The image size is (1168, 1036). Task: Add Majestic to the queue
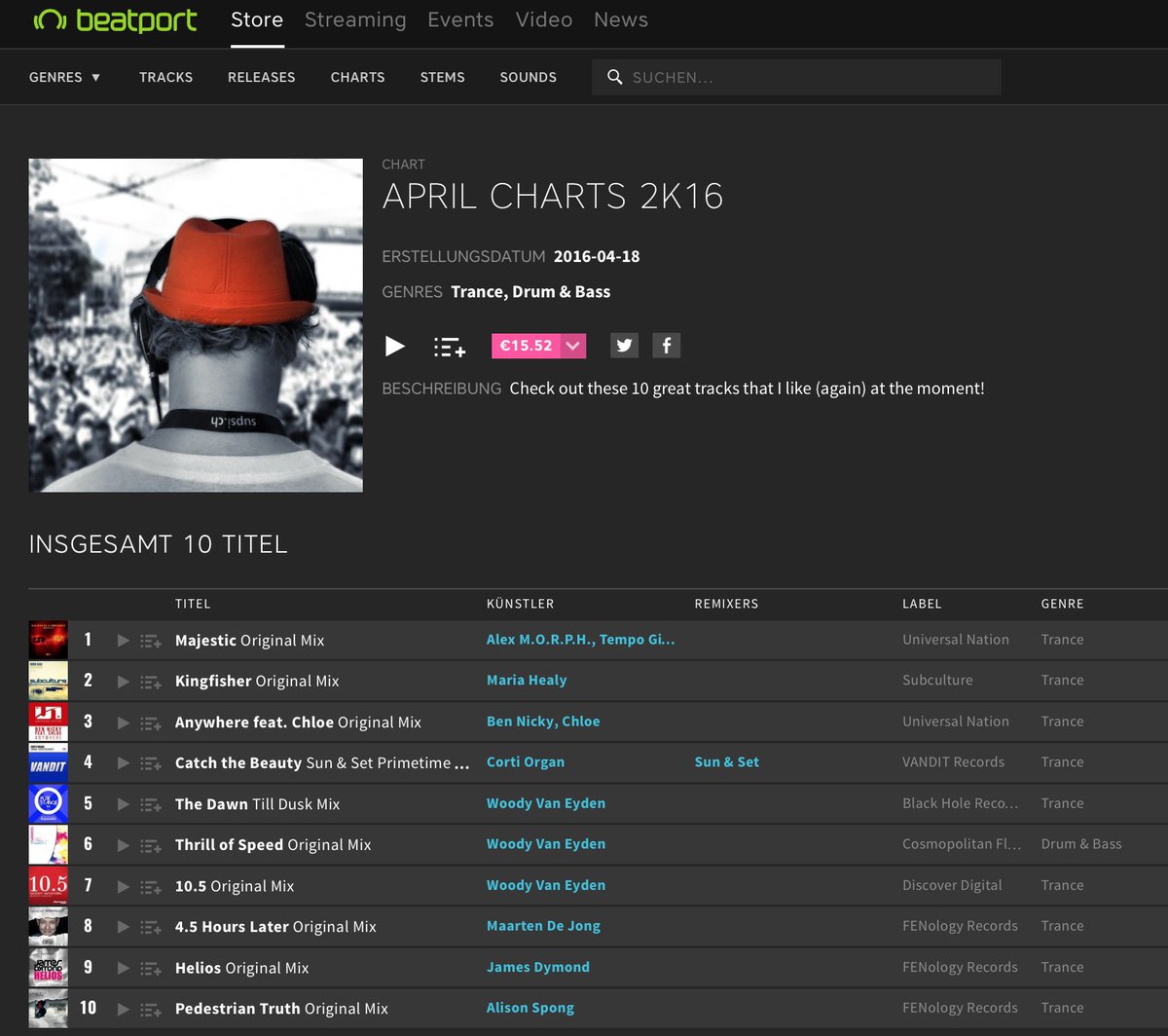(151, 641)
